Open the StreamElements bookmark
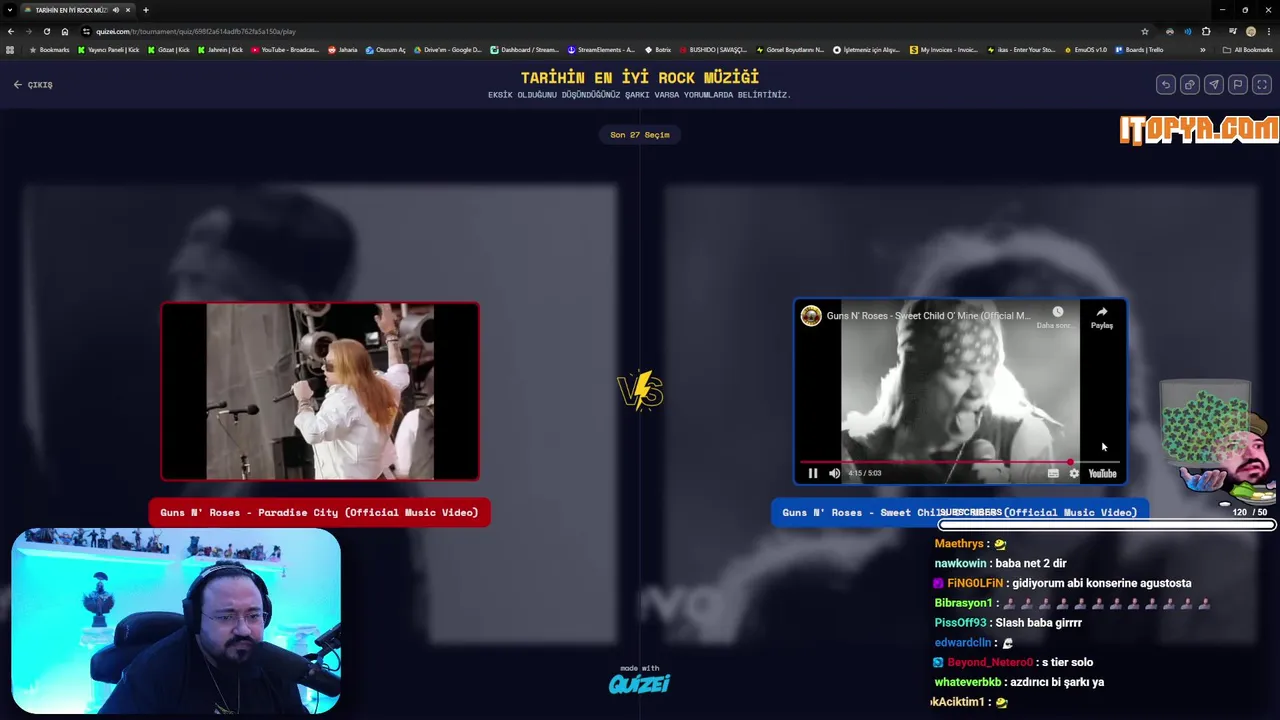Screen dimensions: 1280x720 [601, 50]
